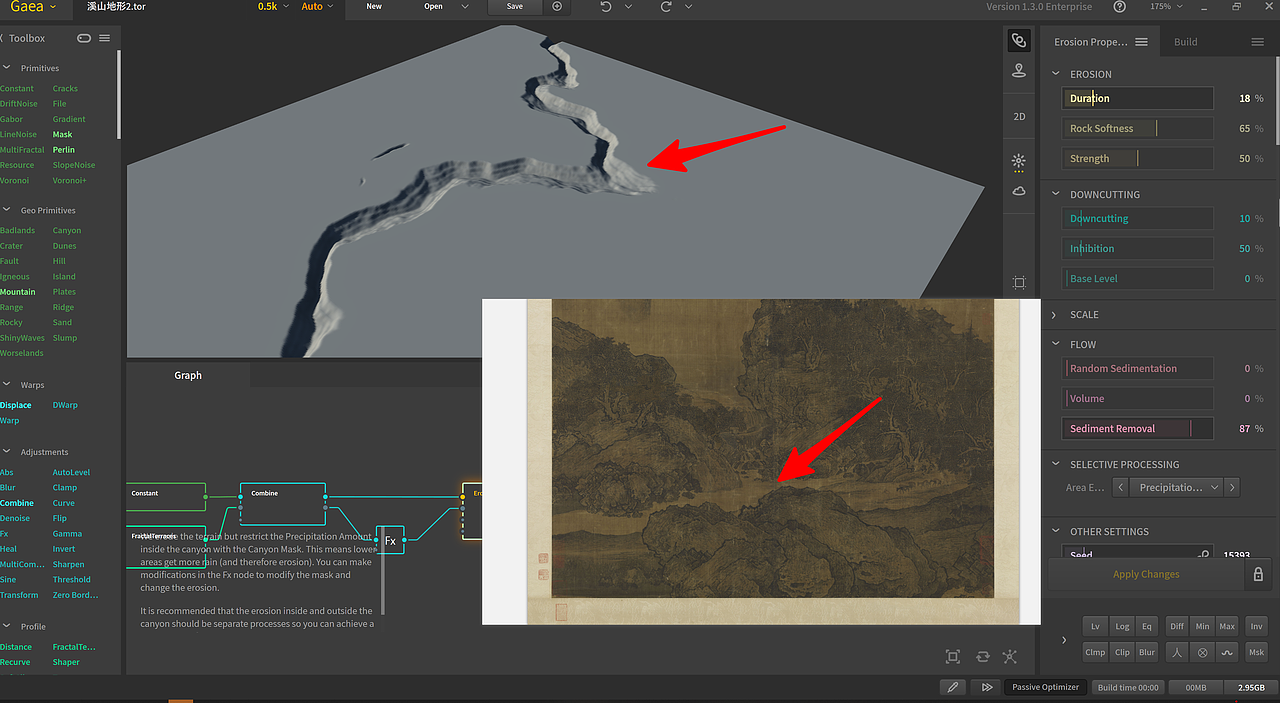Open the Gaea application menu dropdown
This screenshot has width=1280, height=703.
tap(34, 6)
